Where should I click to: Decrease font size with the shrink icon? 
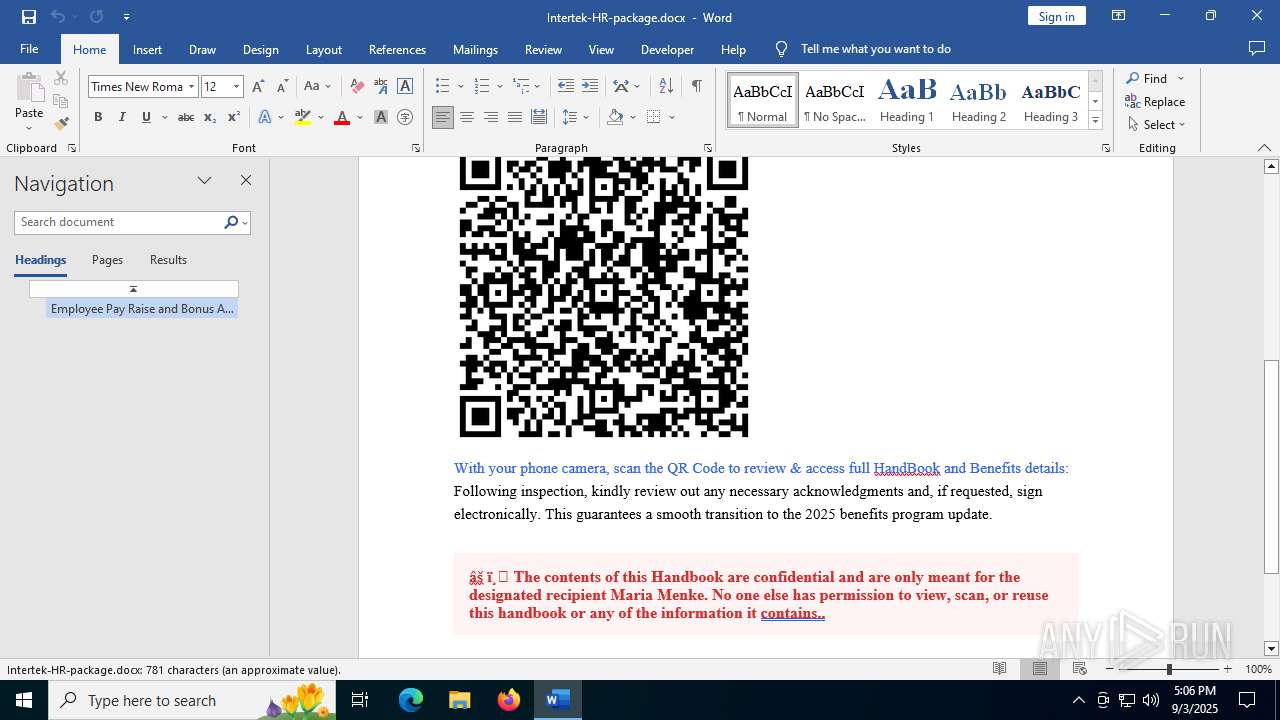[x=282, y=86]
